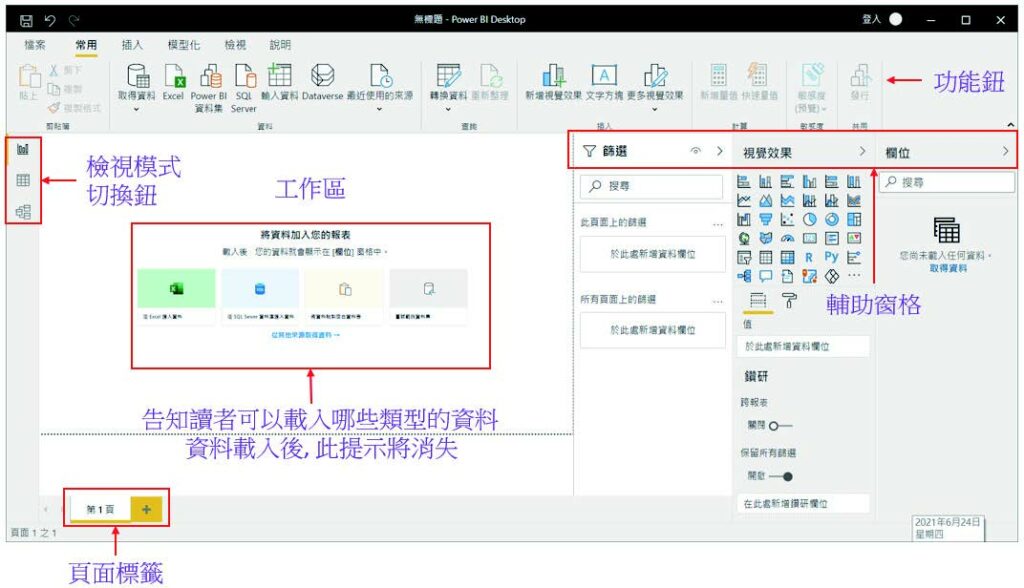Toggle 保留所有篩選 switch
The width and height of the screenshot is (1024, 588).
click(x=781, y=477)
